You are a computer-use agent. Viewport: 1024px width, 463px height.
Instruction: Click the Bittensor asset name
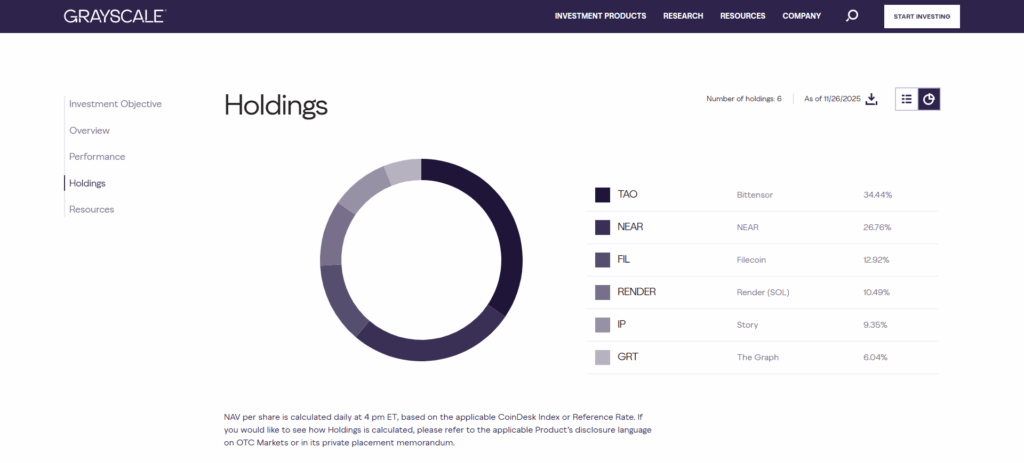[x=754, y=195]
